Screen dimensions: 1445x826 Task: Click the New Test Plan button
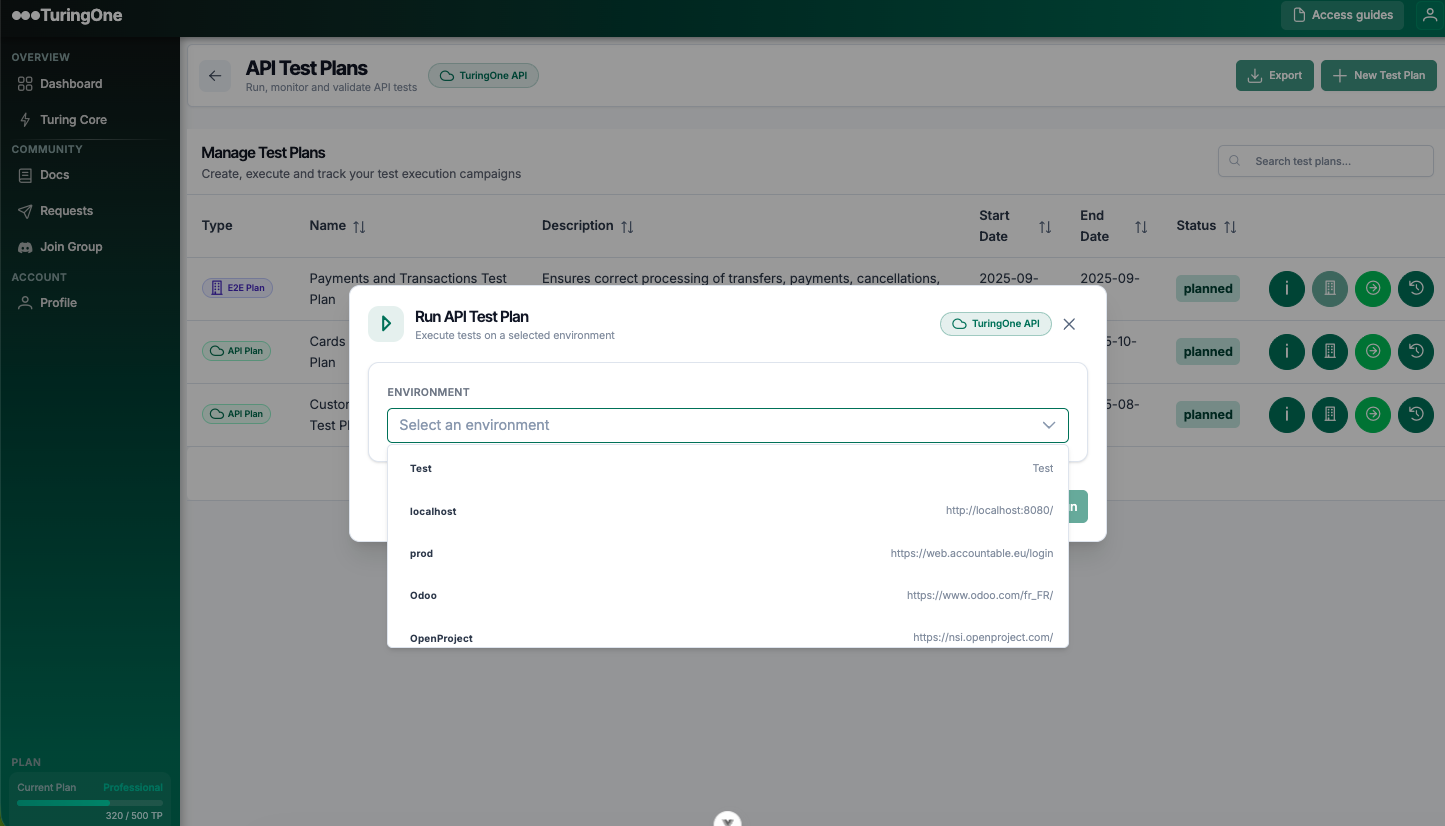(x=1378, y=75)
